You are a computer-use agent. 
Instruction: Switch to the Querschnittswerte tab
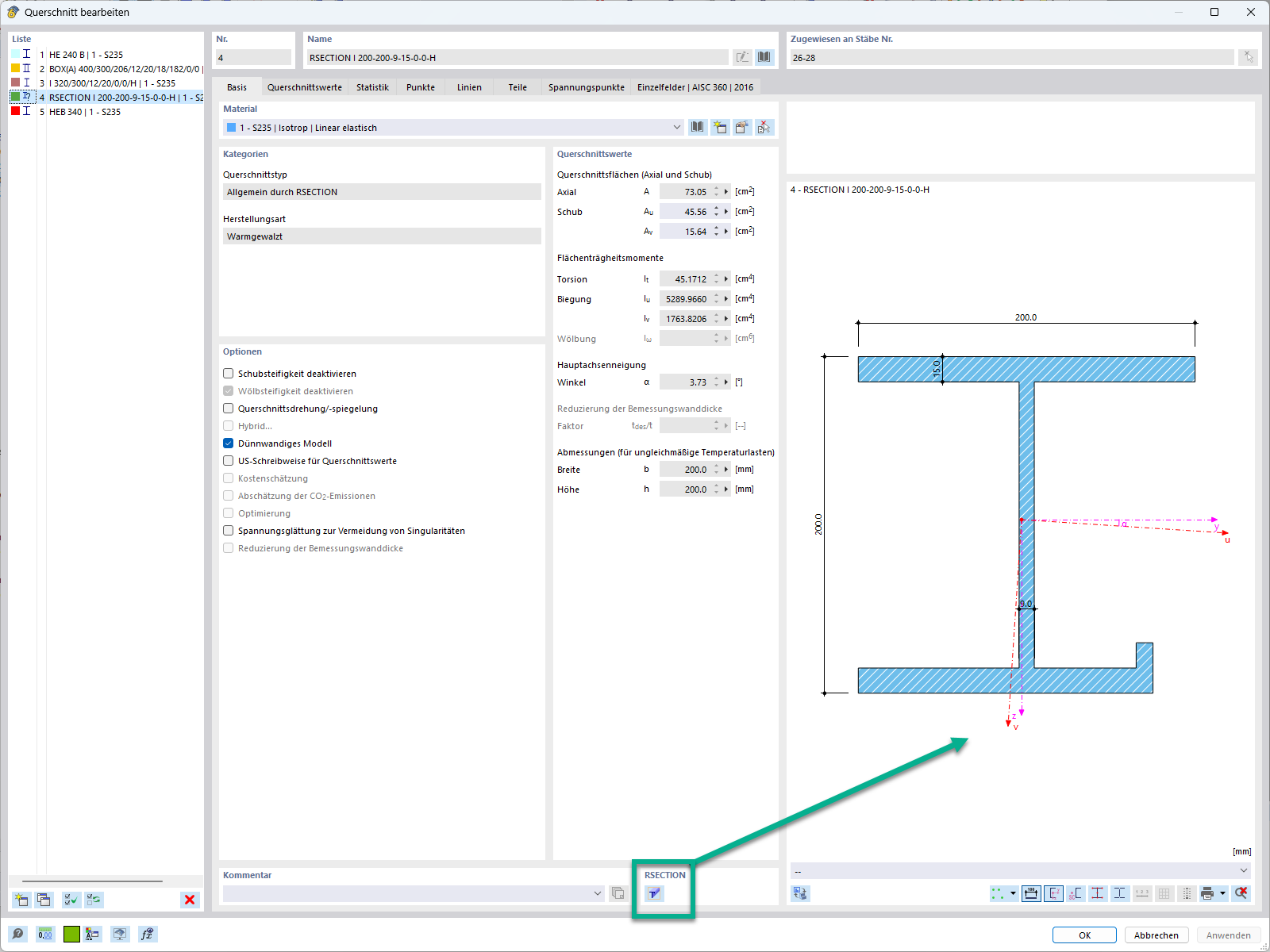click(x=304, y=87)
